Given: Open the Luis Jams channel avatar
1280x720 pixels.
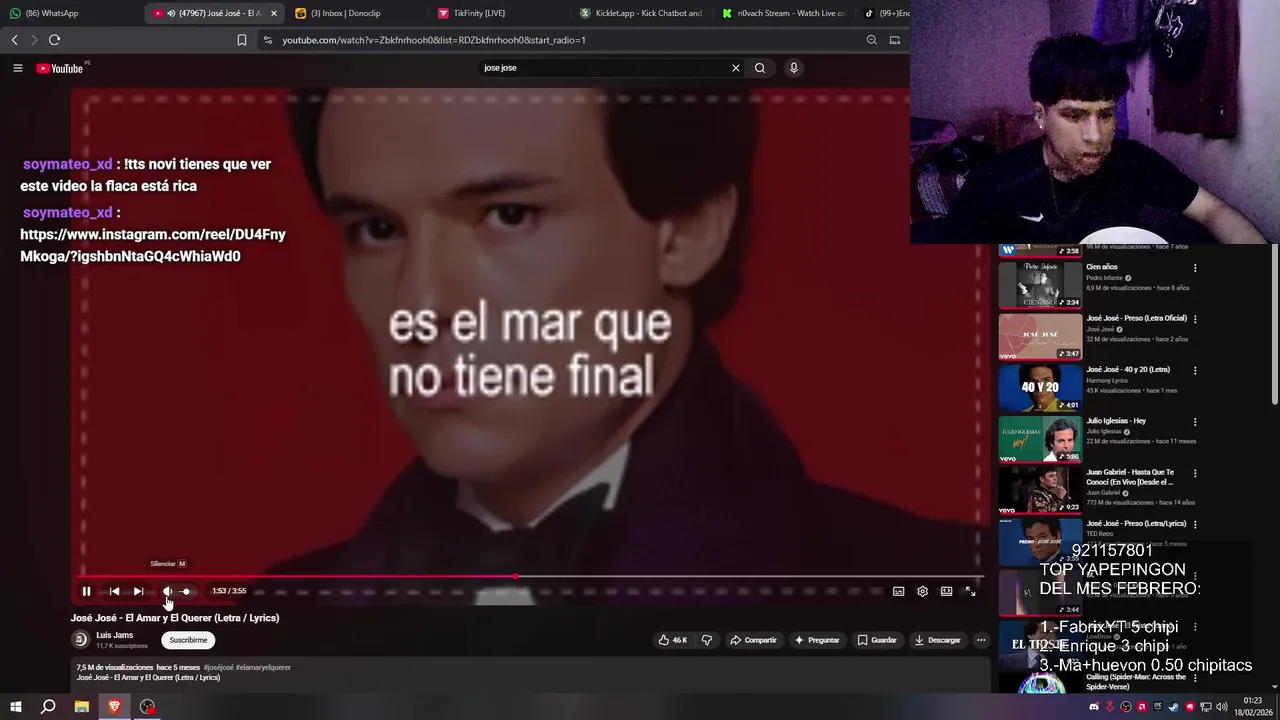Looking at the screenshot, I should (80, 639).
